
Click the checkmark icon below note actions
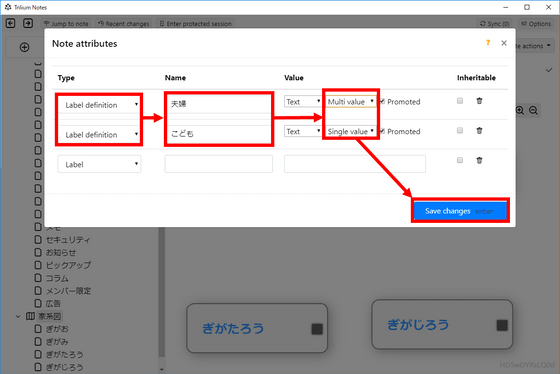point(549,70)
